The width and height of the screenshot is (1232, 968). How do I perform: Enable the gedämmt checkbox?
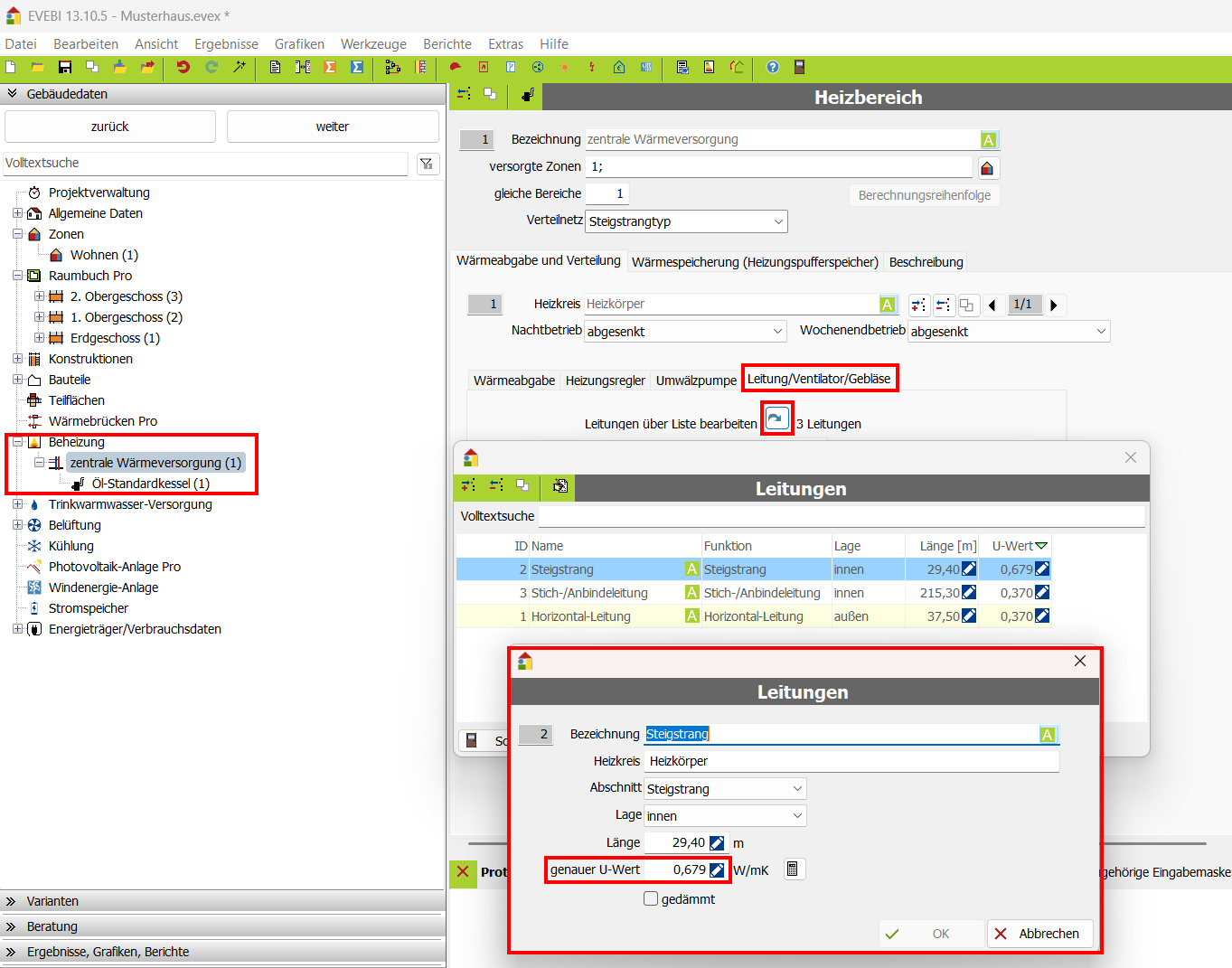click(x=651, y=898)
